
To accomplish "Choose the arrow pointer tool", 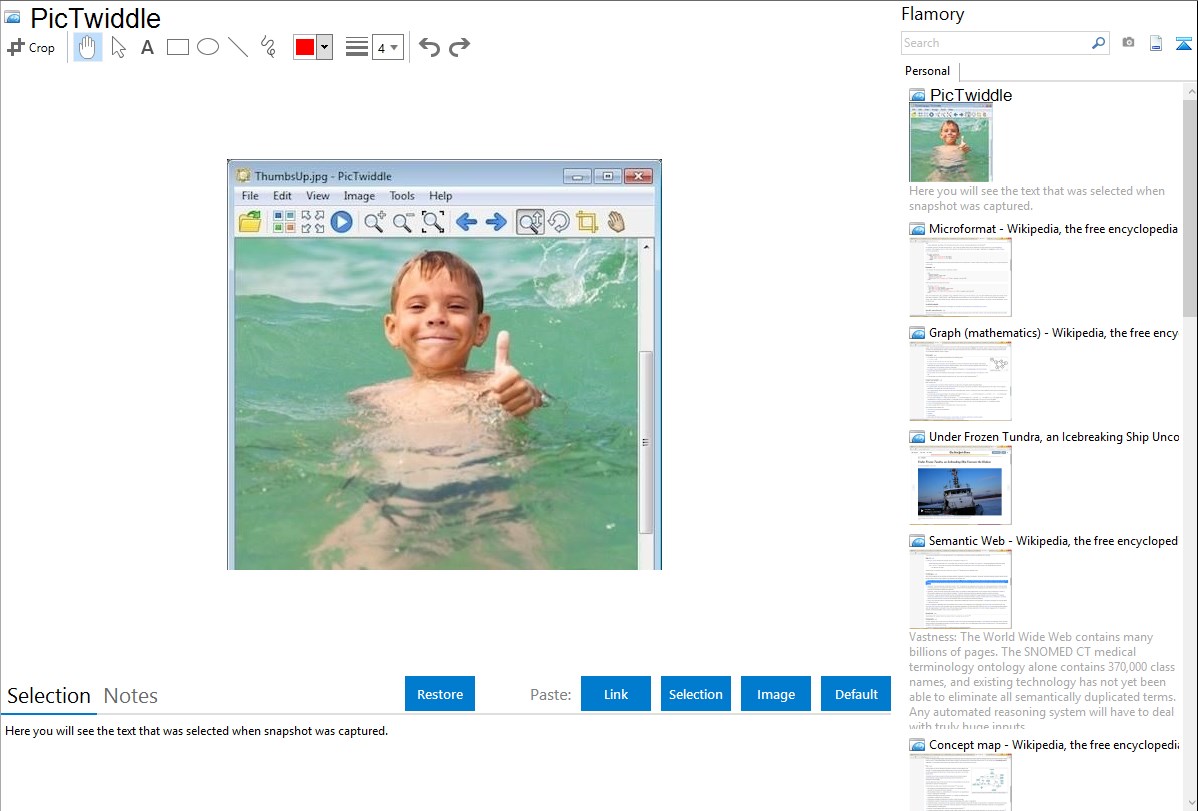I will click(x=118, y=47).
